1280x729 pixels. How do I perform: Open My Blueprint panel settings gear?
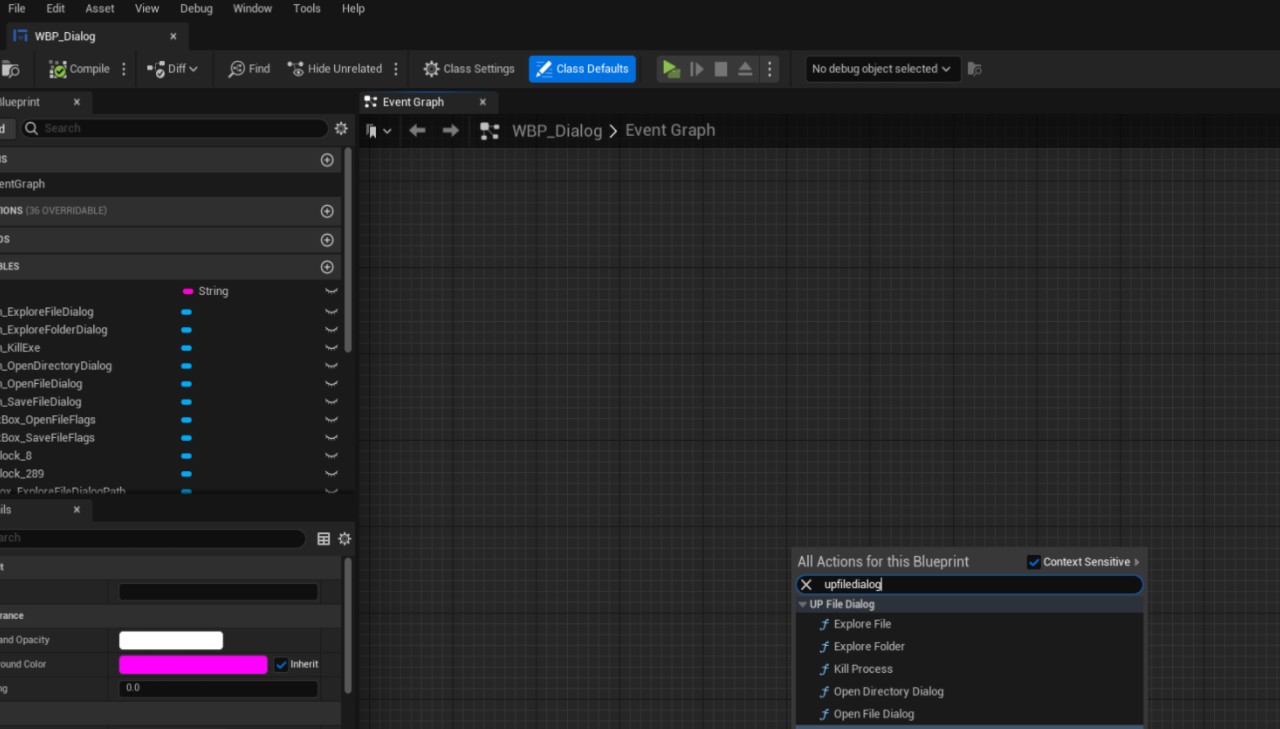tap(341, 128)
